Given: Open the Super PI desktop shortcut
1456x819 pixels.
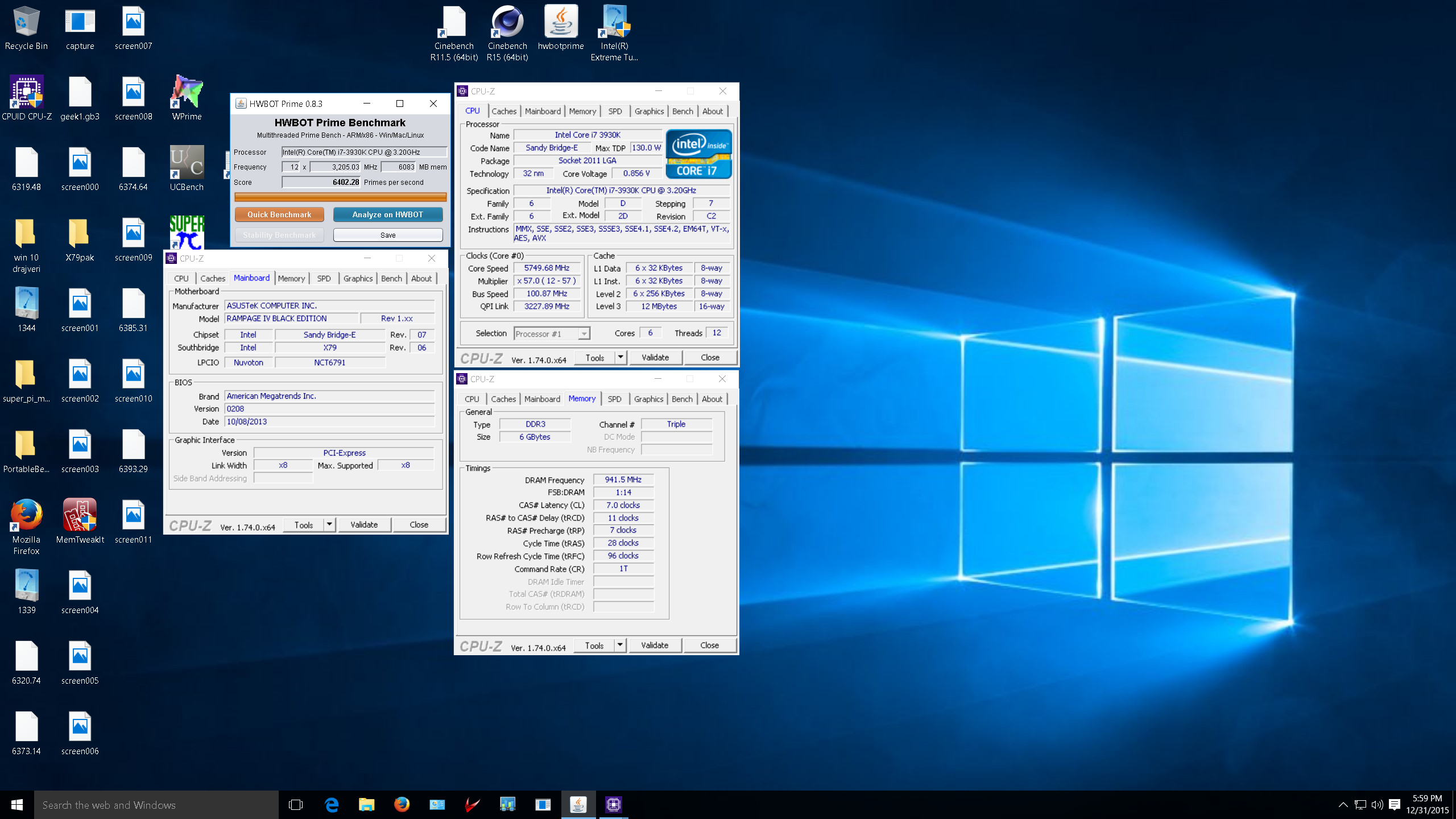Looking at the screenshot, I should 187,232.
